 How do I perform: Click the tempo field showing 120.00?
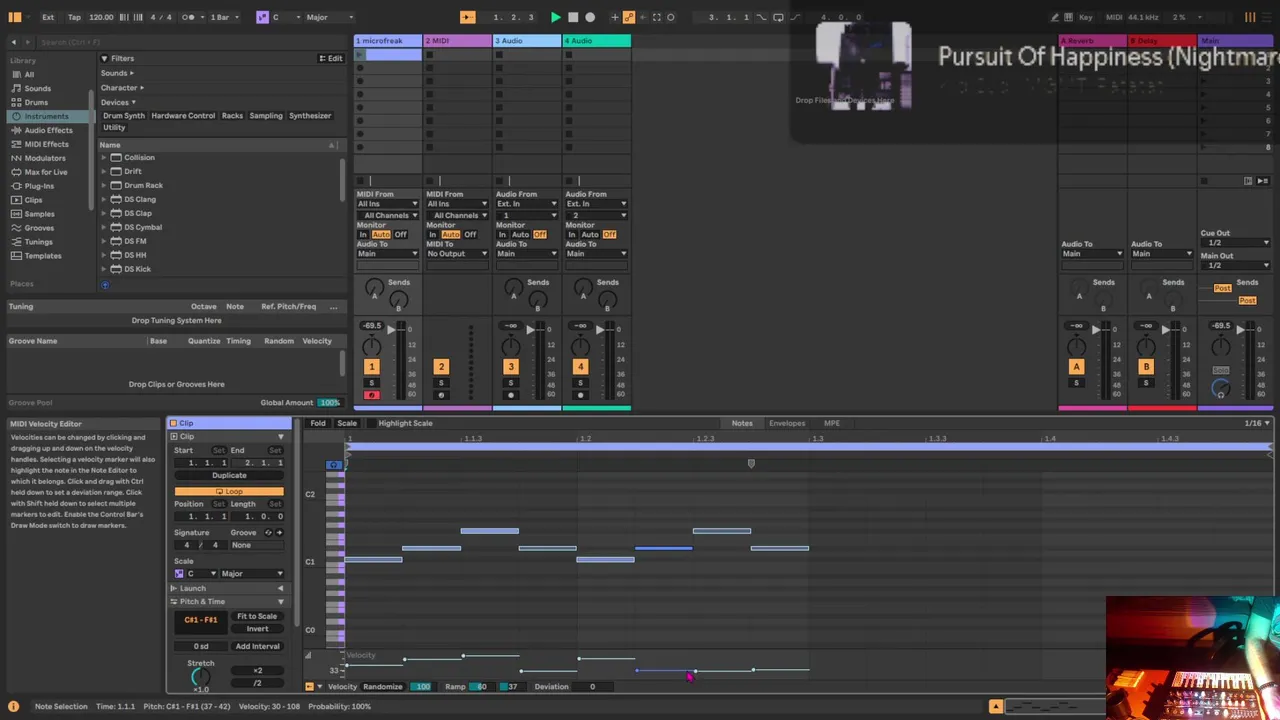pos(100,17)
